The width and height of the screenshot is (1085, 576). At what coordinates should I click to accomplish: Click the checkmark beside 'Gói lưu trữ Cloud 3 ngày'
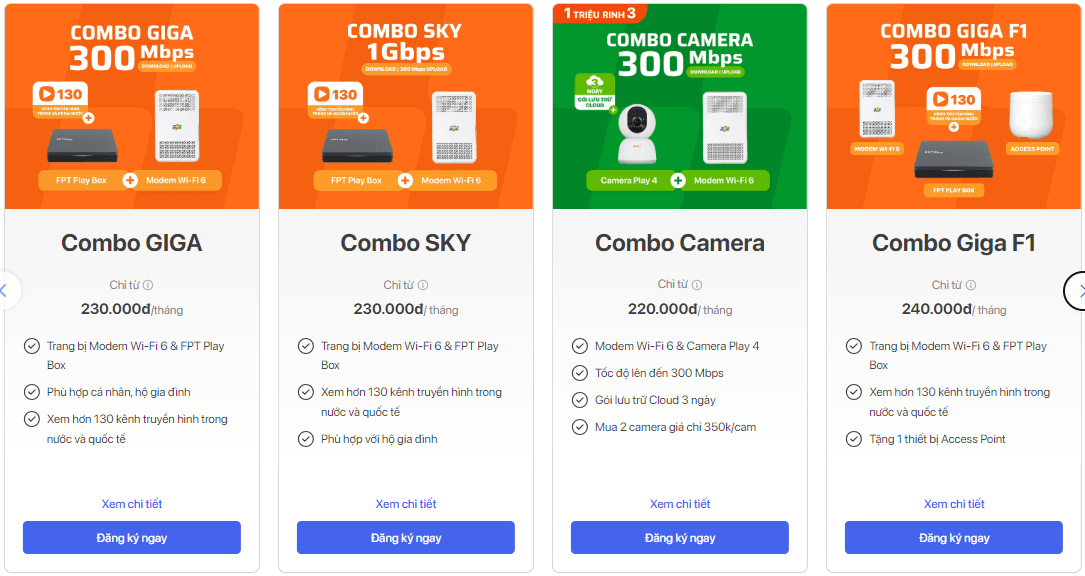pyautogui.click(x=579, y=399)
